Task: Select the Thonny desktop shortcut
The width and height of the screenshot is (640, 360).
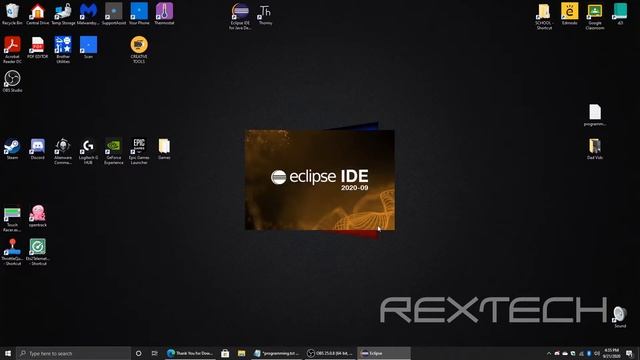Action: tap(265, 14)
